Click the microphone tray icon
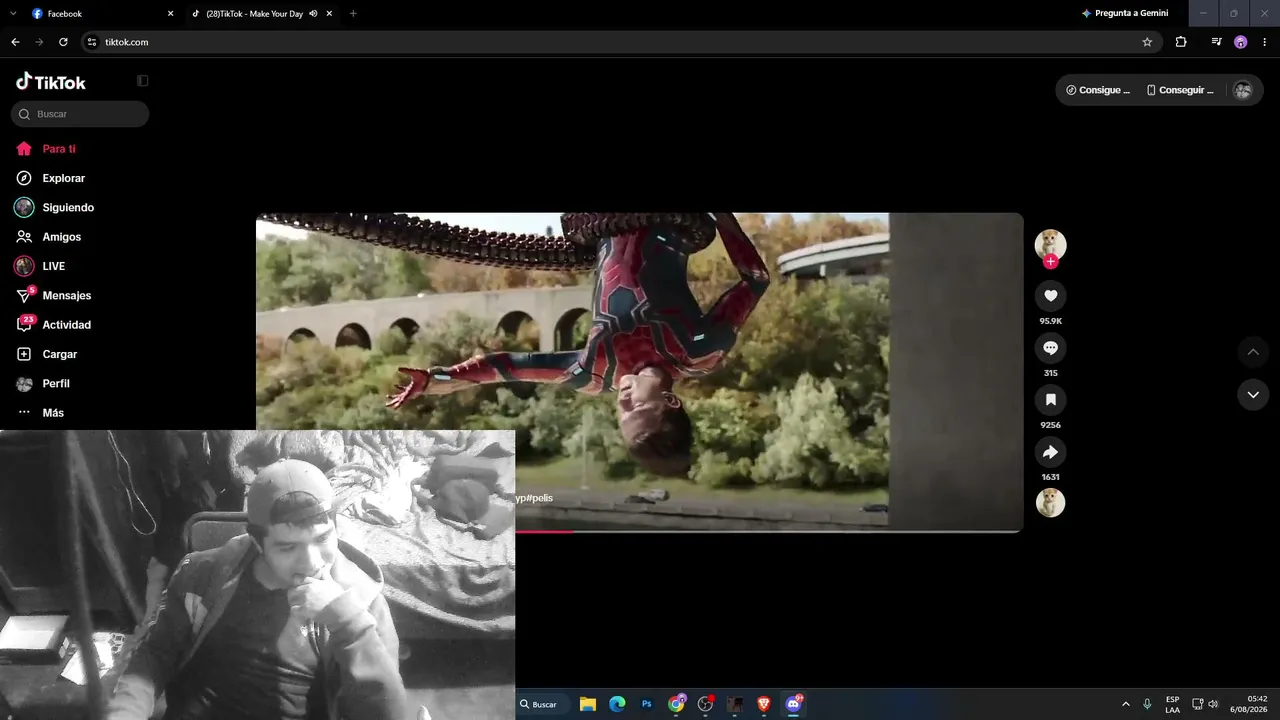The image size is (1280, 720). [1147, 704]
